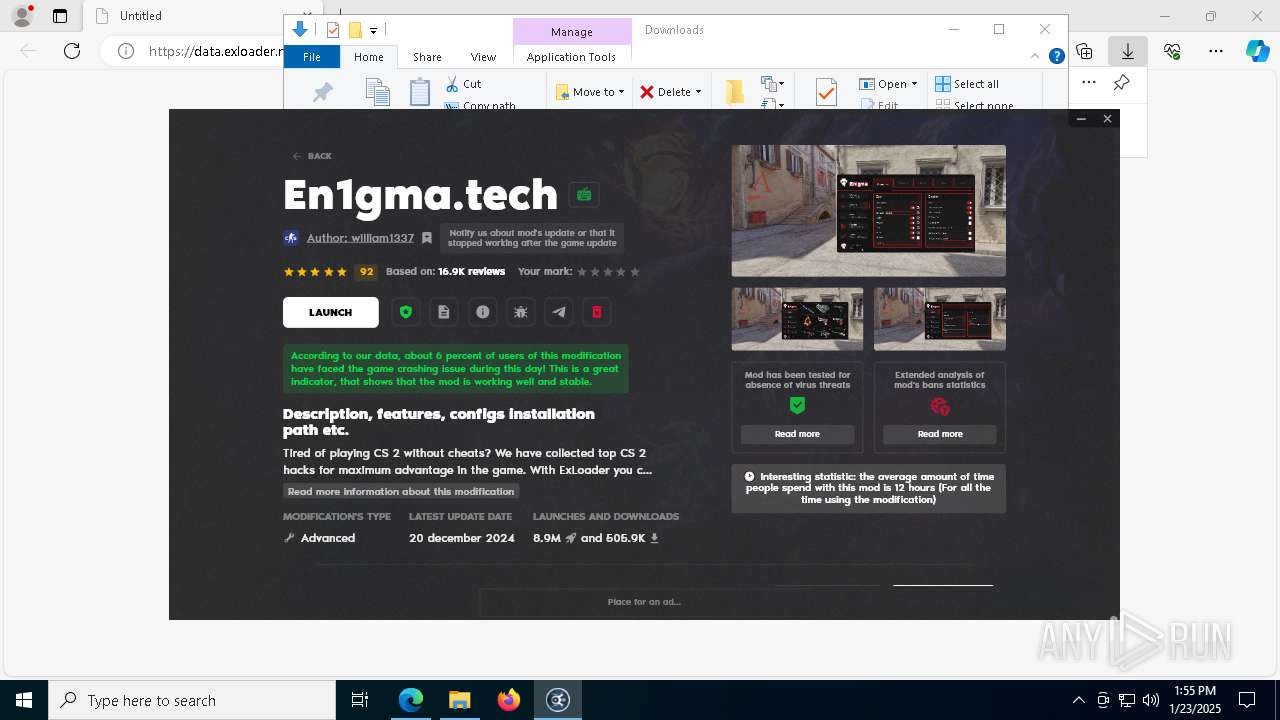This screenshot has height=720, width=1280.
Task: Read more information about this modification
Action: tap(401, 491)
